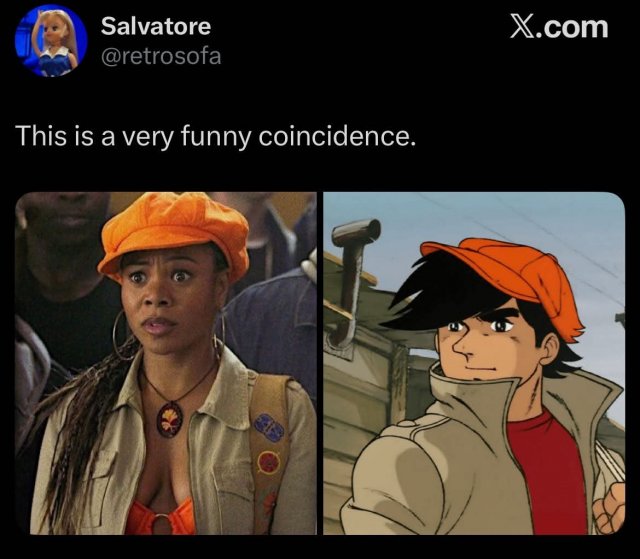Click the orange top with the ring detail

161,517
